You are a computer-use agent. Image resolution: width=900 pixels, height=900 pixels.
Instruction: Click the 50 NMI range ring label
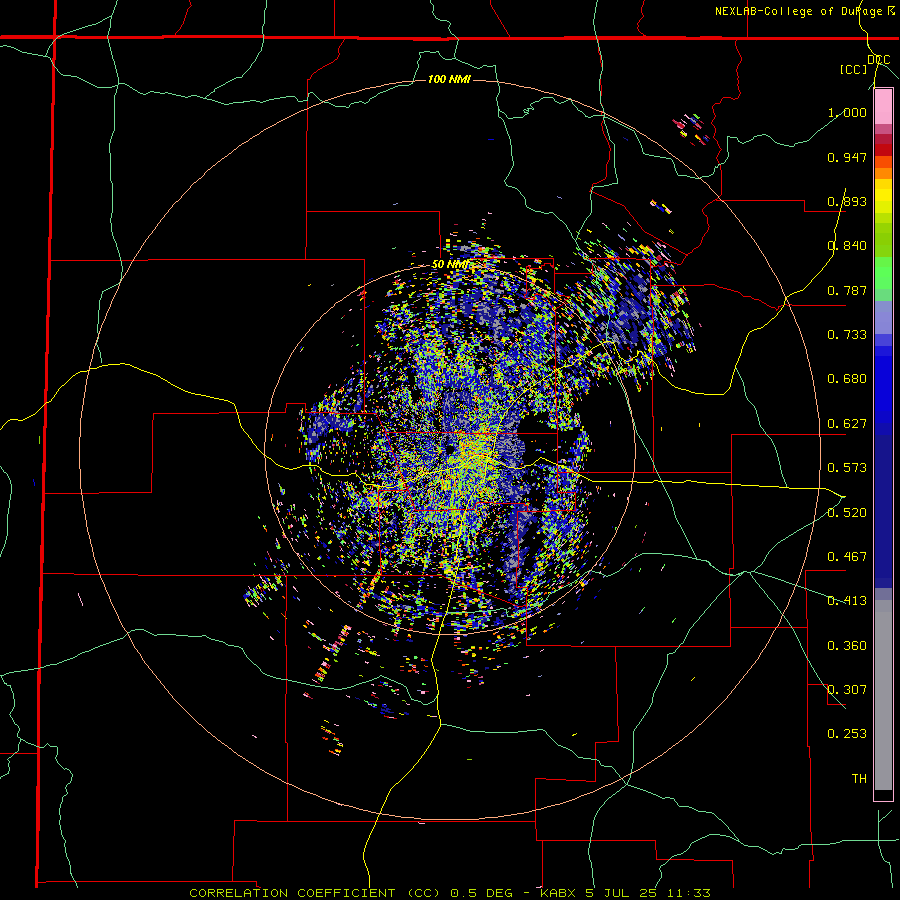click(x=450, y=265)
